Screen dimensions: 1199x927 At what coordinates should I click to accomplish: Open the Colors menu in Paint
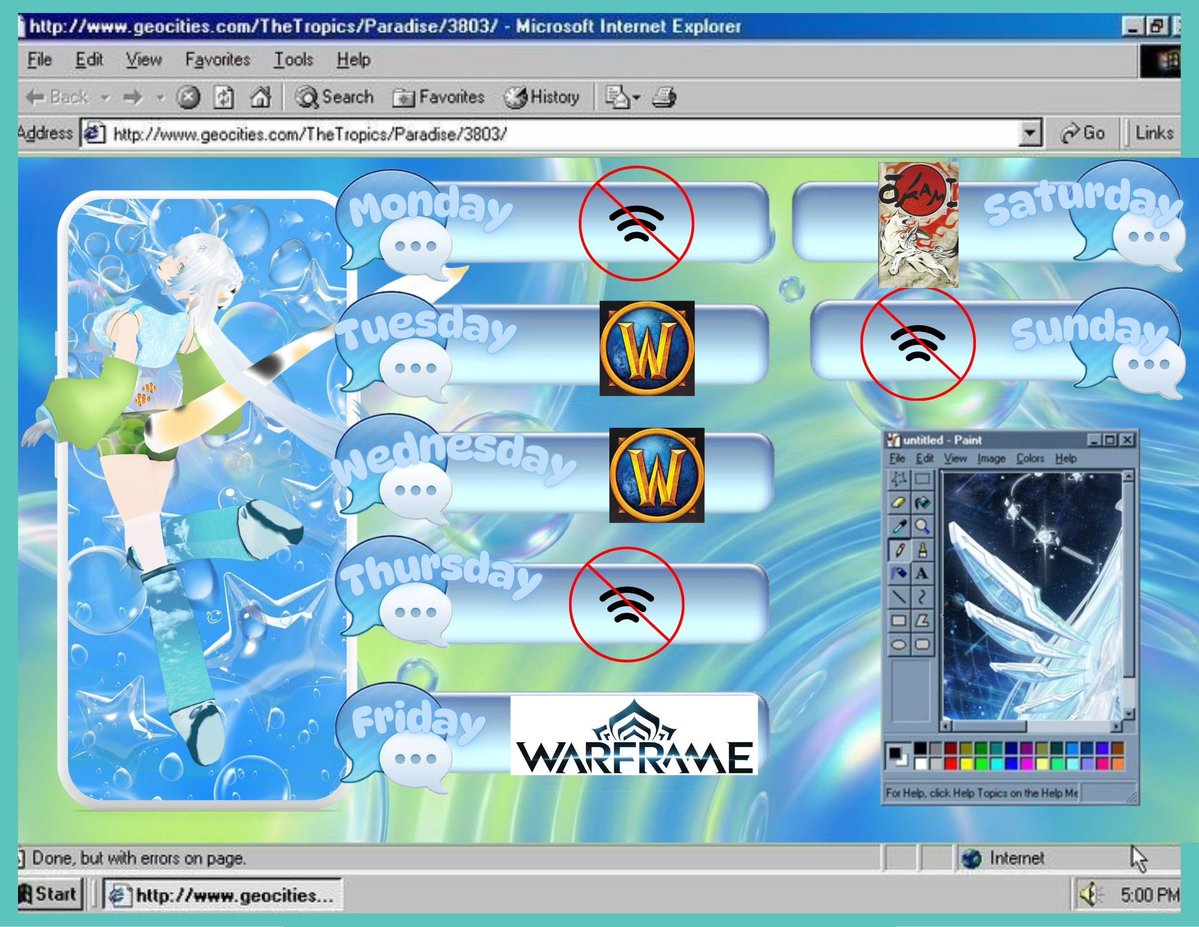click(x=1030, y=458)
